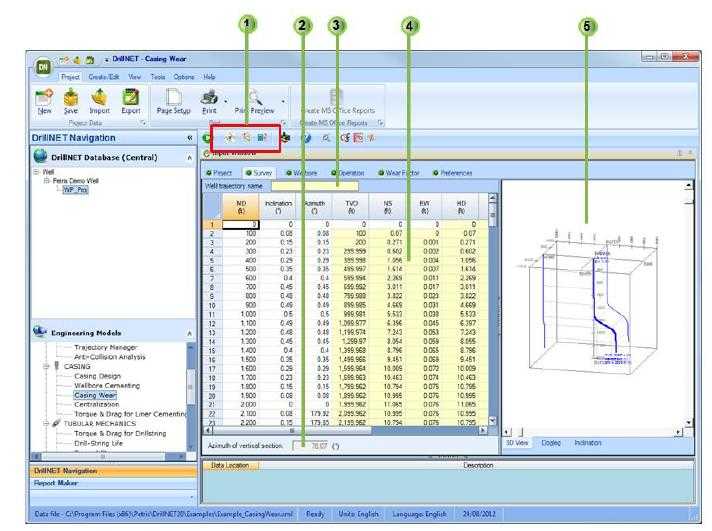The height and width of the screenshot is (531, 712).
Task: Open the Tools ribbon tab
Action: [158, 77]
